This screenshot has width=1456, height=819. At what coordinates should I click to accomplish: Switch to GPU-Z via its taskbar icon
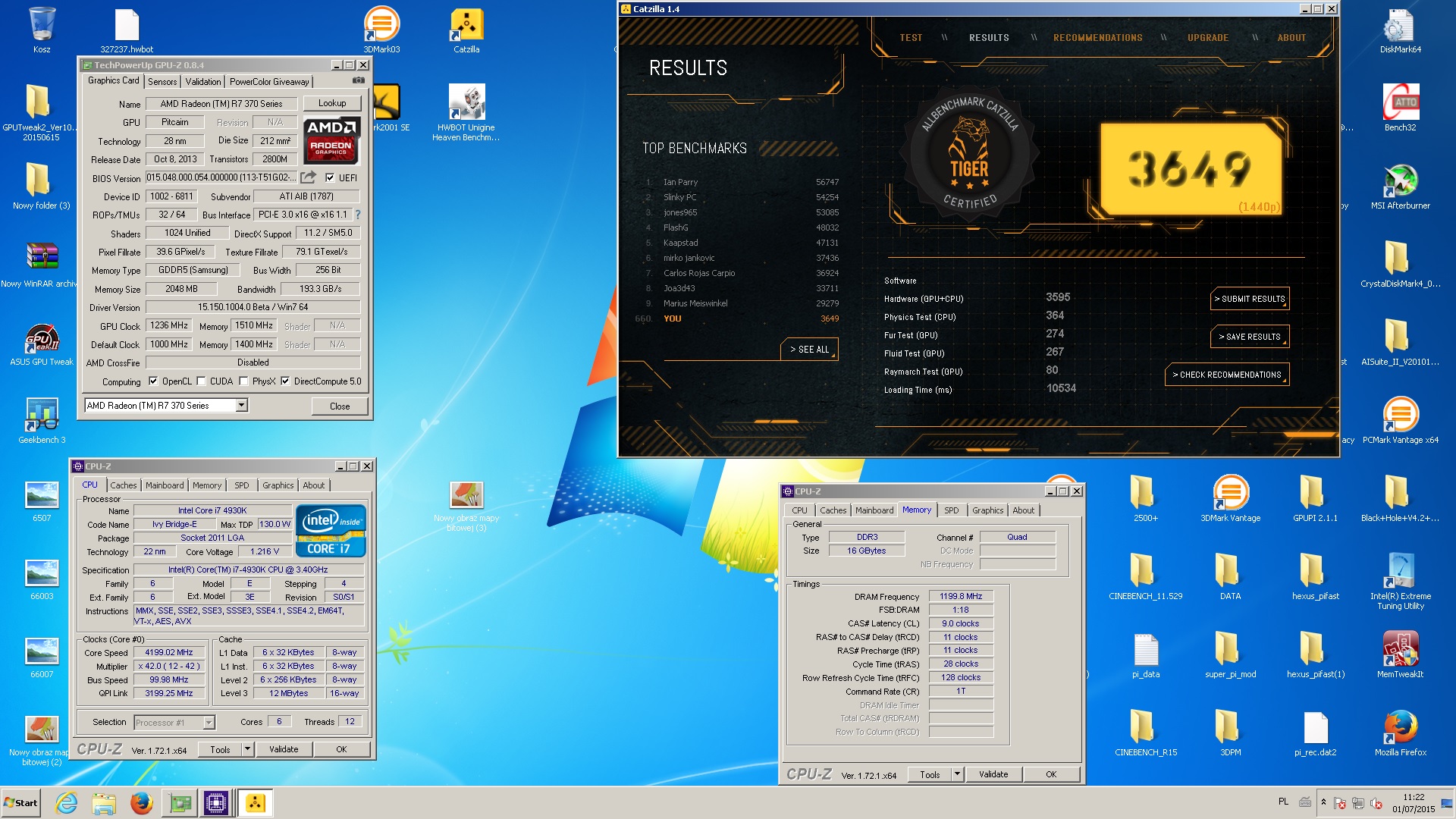180,802
